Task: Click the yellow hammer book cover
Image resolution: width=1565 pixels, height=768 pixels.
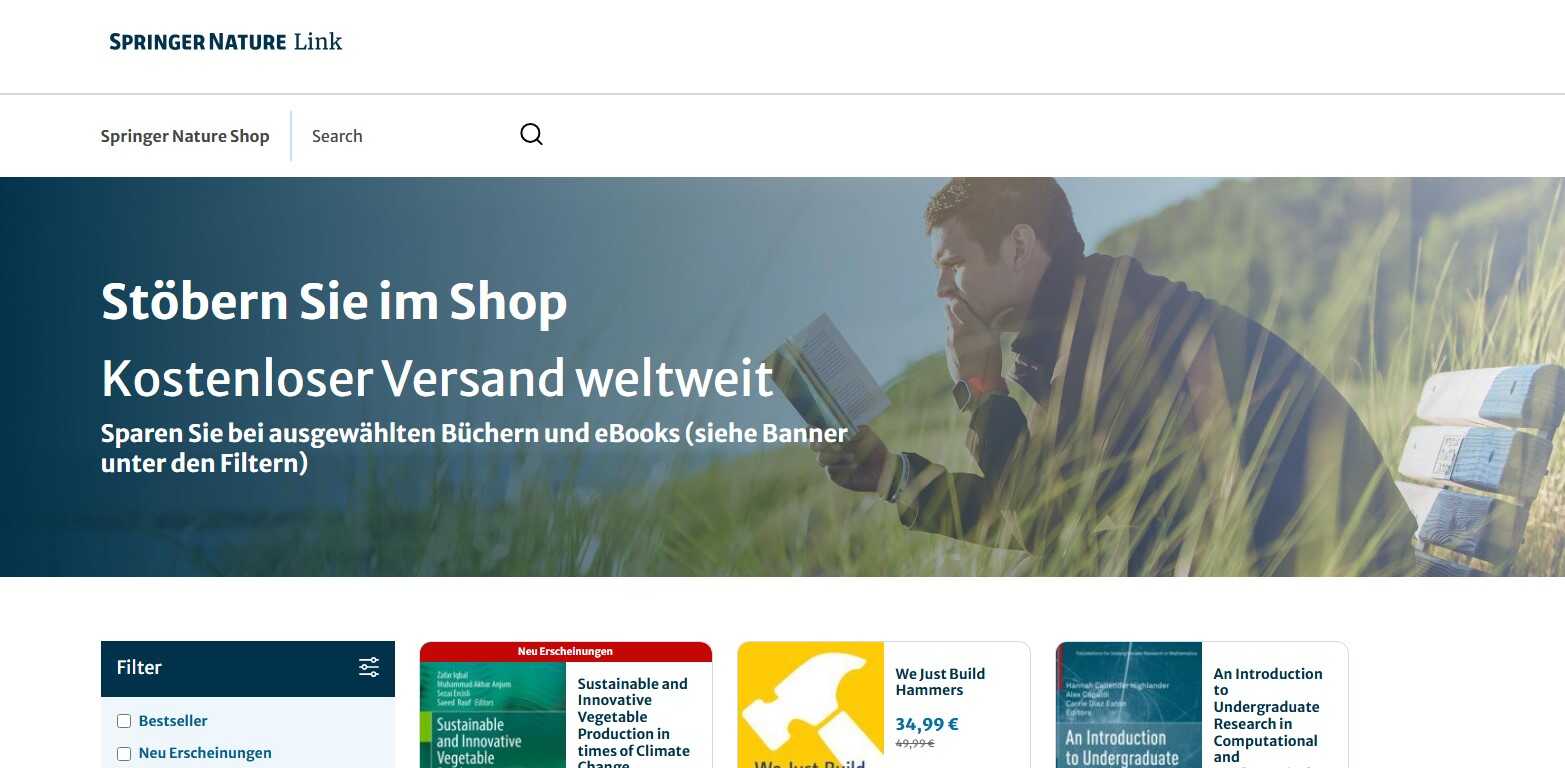Action: (x=811, y=705)
